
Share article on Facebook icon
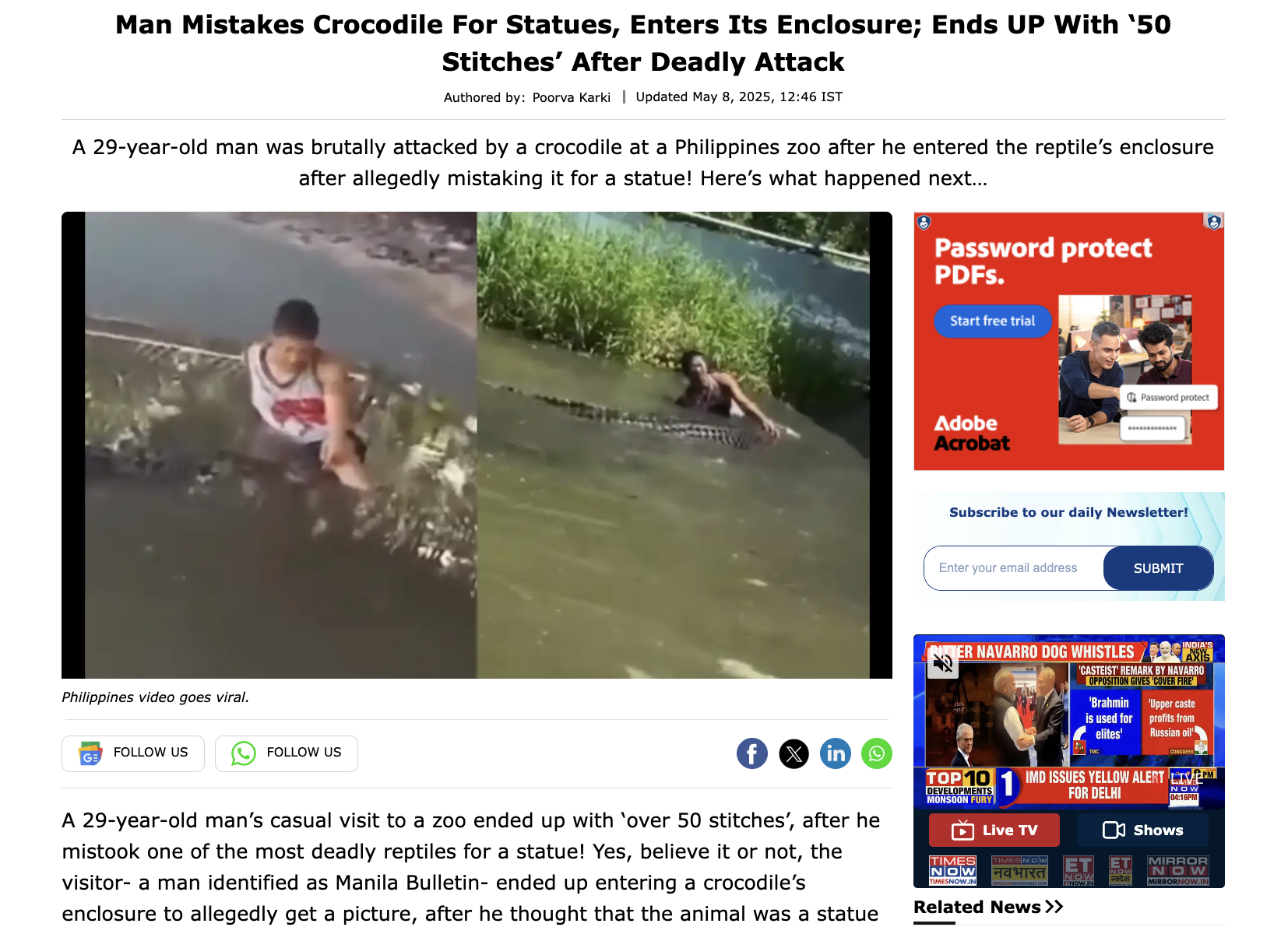point(751,753)
